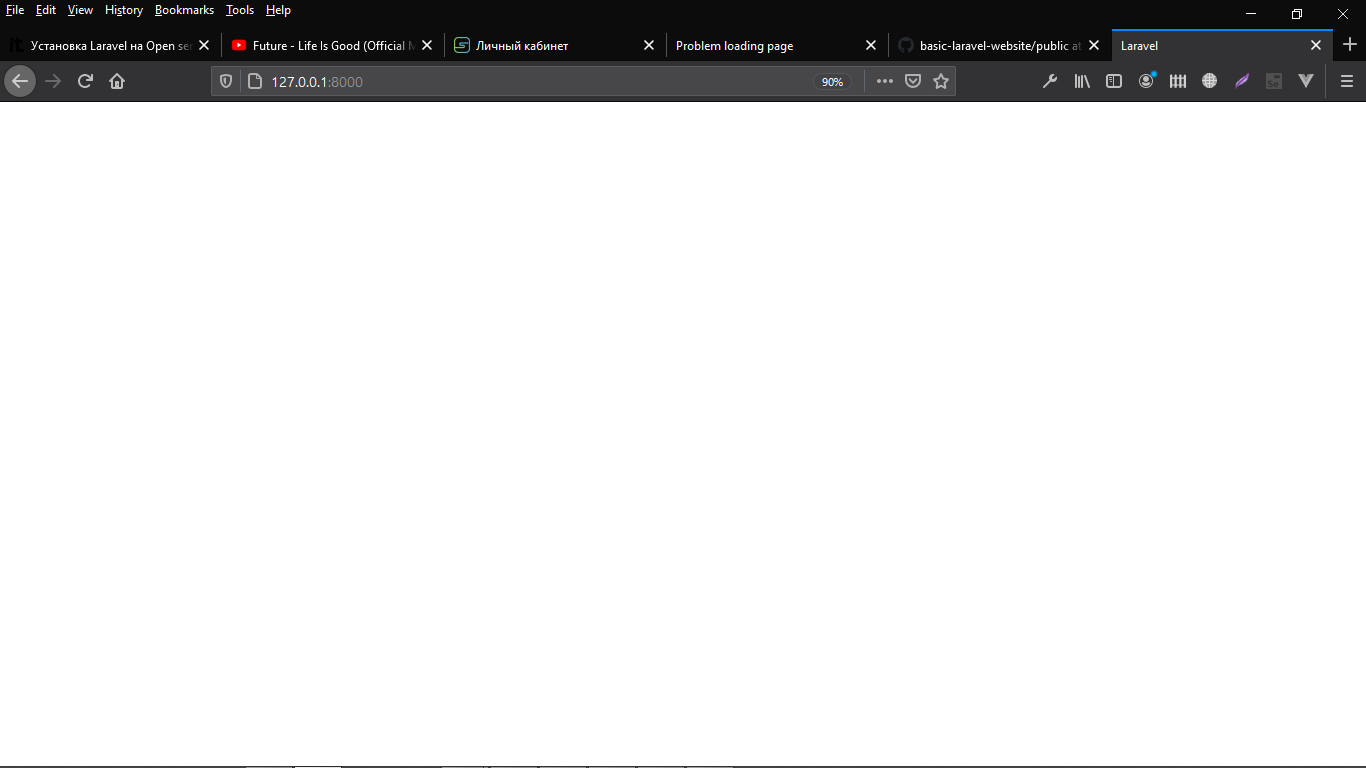Screen dimensions: 1366x768
Task: Close the Future - Life Is Good tab
Action: 427,45
